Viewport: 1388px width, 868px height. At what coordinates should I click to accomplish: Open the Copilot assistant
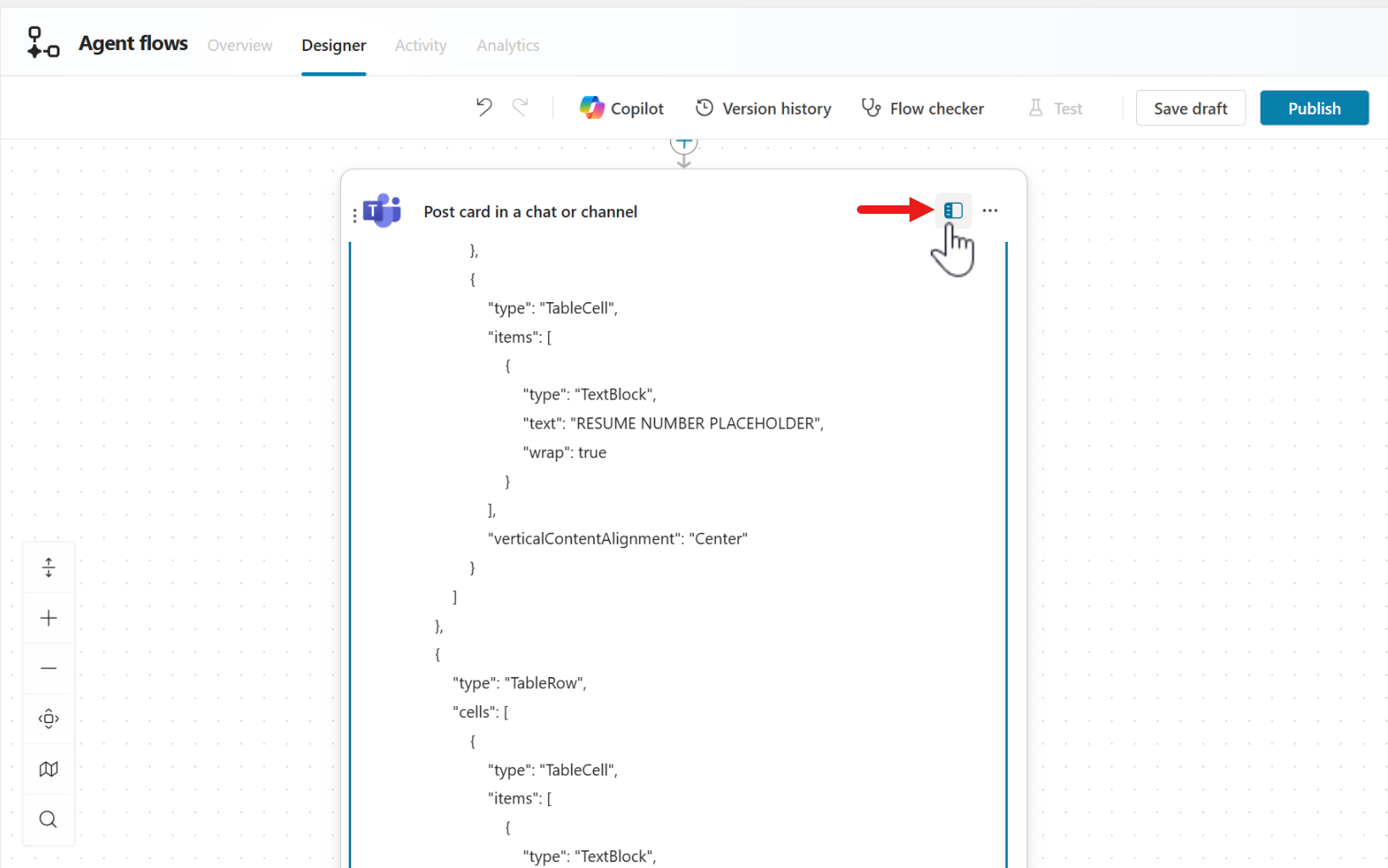[622, 109]
